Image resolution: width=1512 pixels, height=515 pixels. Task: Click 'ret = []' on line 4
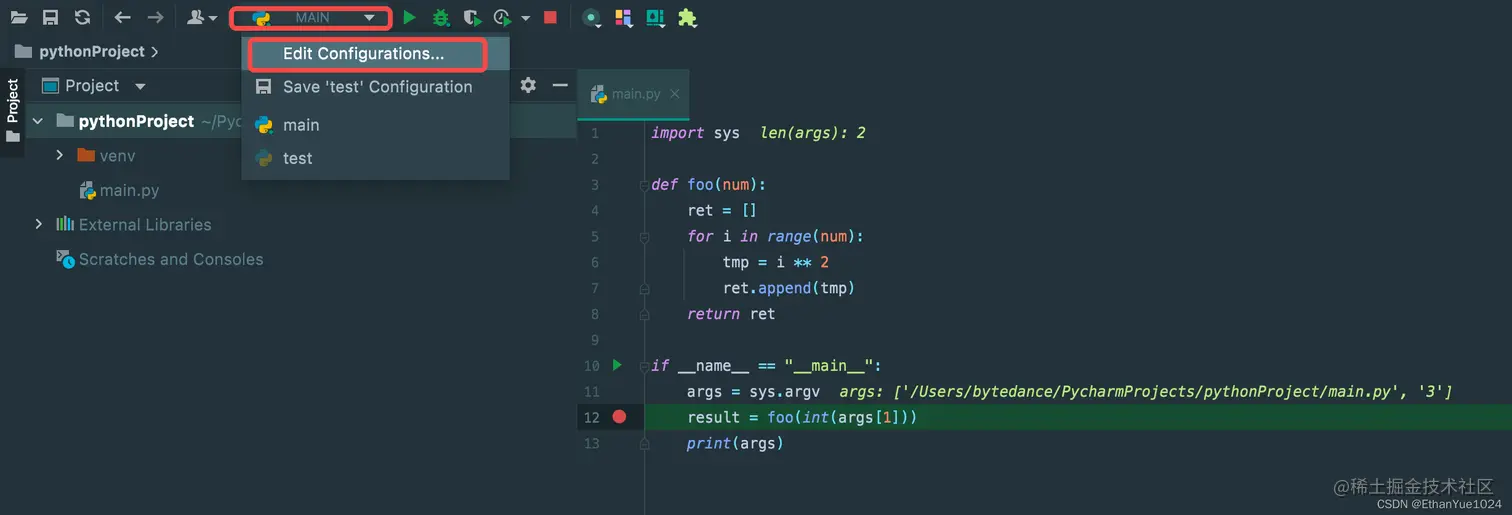coord(722,210)
